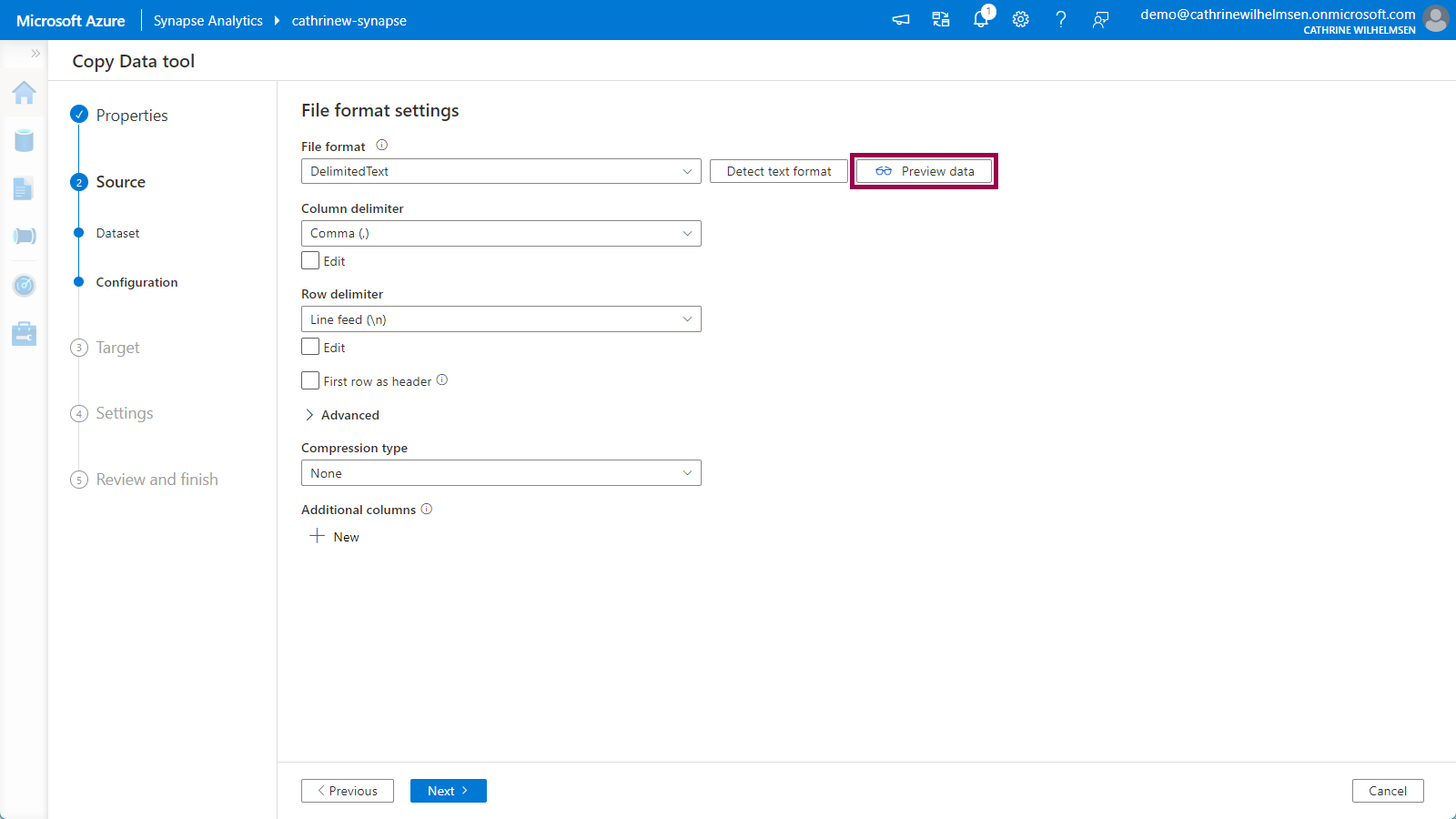Go to Properties step in wizard

(131, 116)
